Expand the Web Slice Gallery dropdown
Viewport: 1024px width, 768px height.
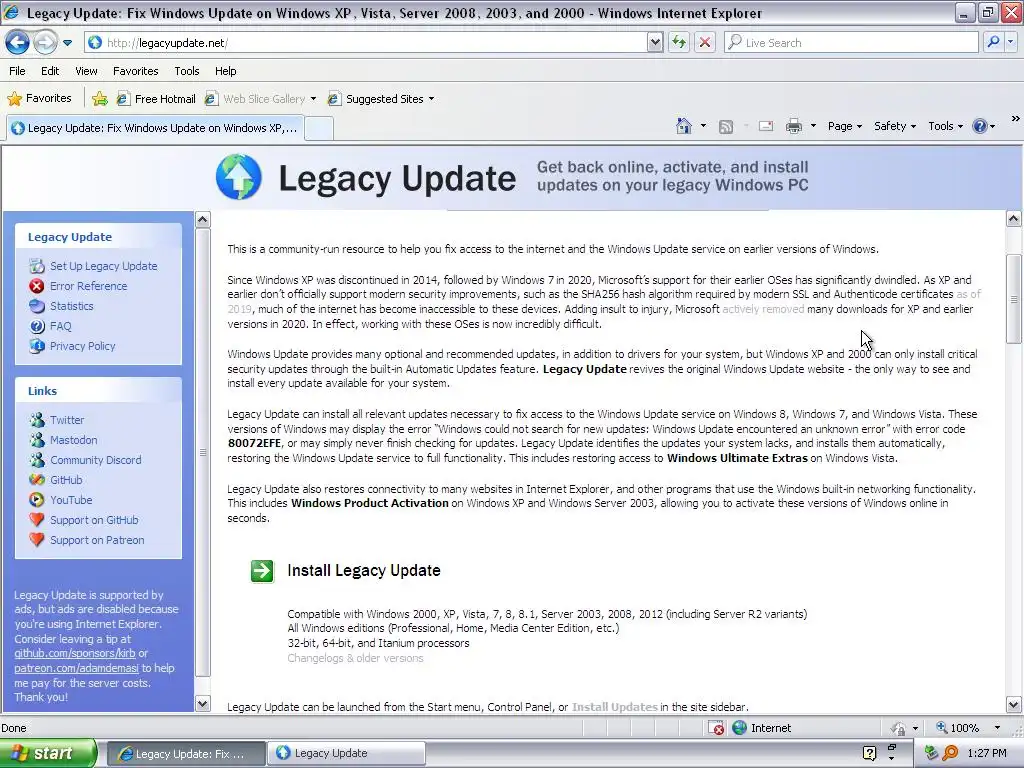point(313,99)
